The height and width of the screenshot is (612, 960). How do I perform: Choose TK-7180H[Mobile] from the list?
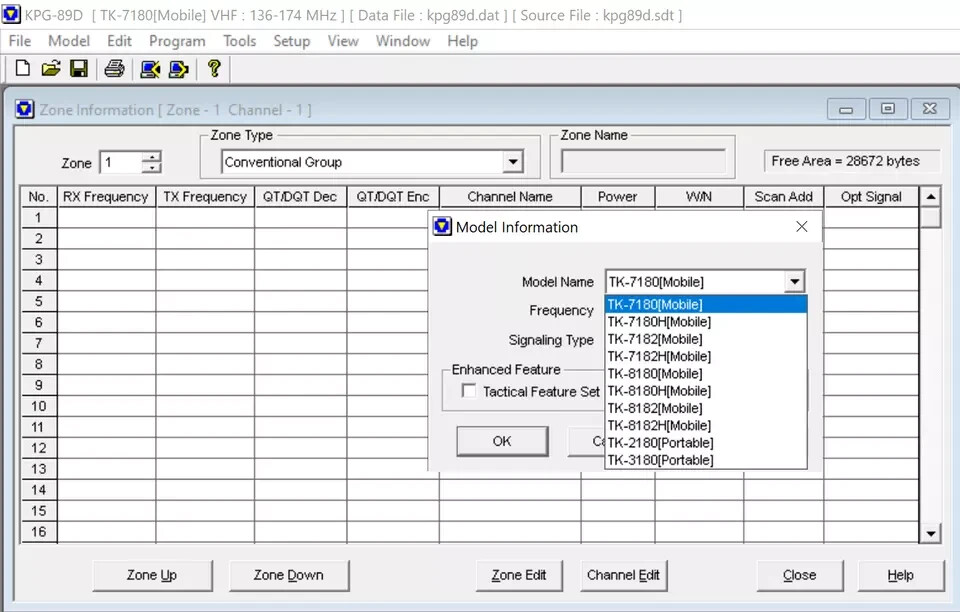pyautogui.click(x=706, y=321)
